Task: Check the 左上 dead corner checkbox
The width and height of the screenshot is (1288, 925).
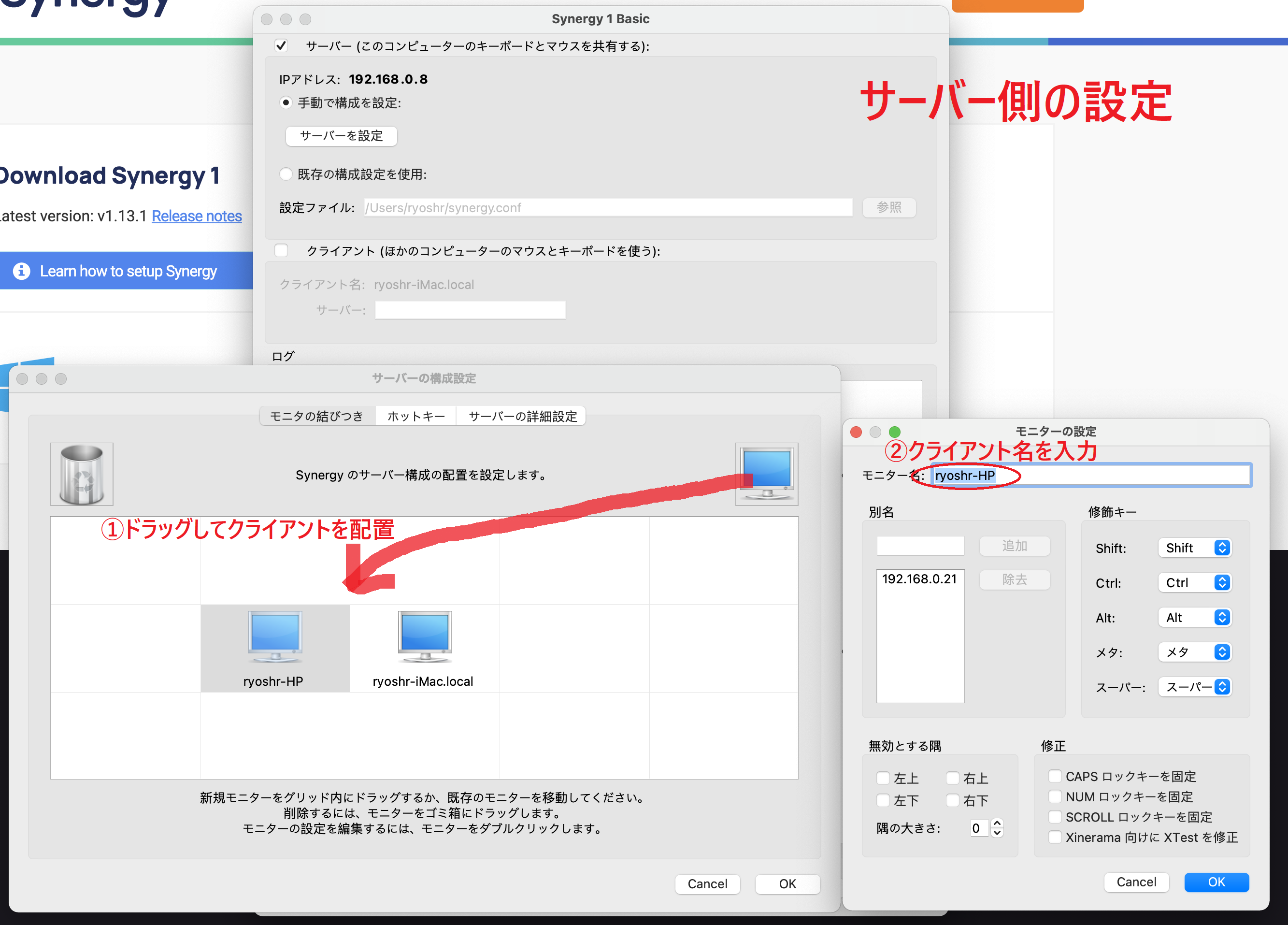Action: (x=883, y=778)
